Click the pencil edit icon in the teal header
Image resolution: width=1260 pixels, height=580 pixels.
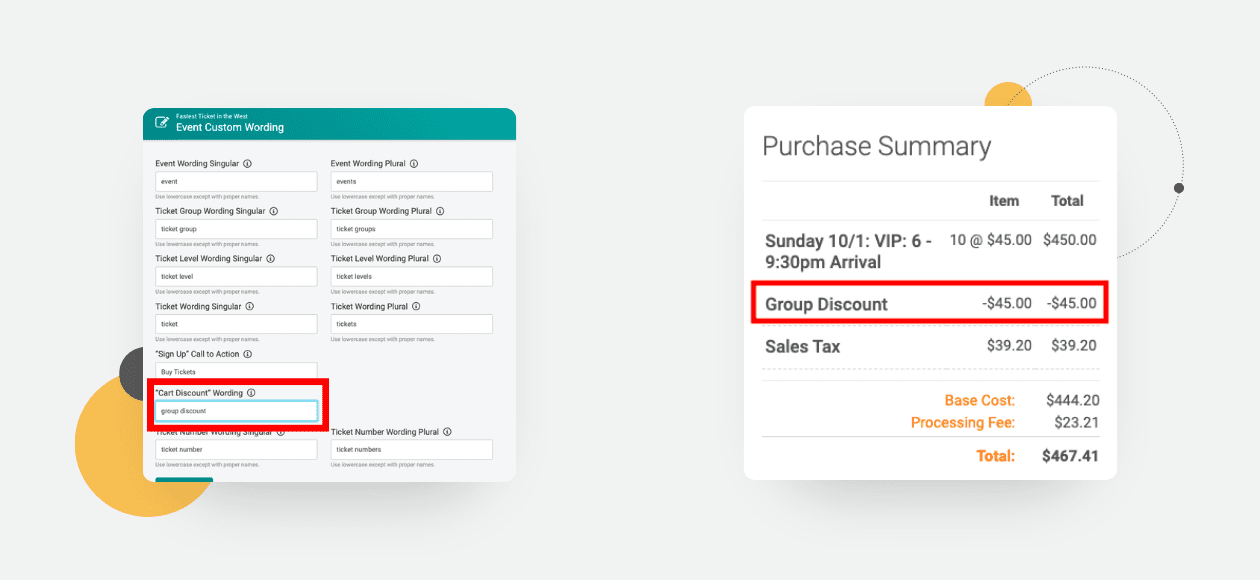pos(161,121)
